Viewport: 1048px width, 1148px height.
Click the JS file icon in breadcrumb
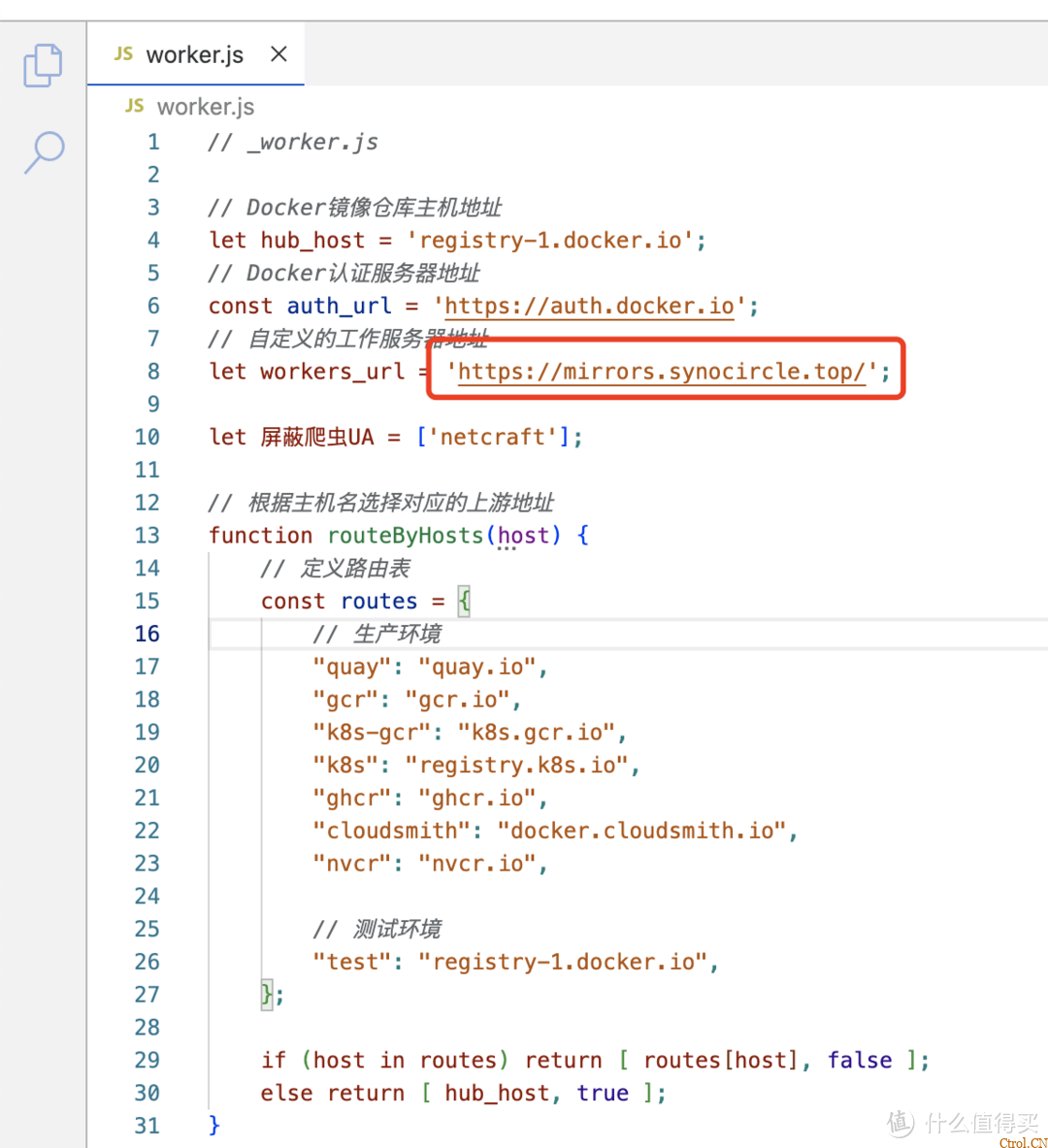pos(135,106)
